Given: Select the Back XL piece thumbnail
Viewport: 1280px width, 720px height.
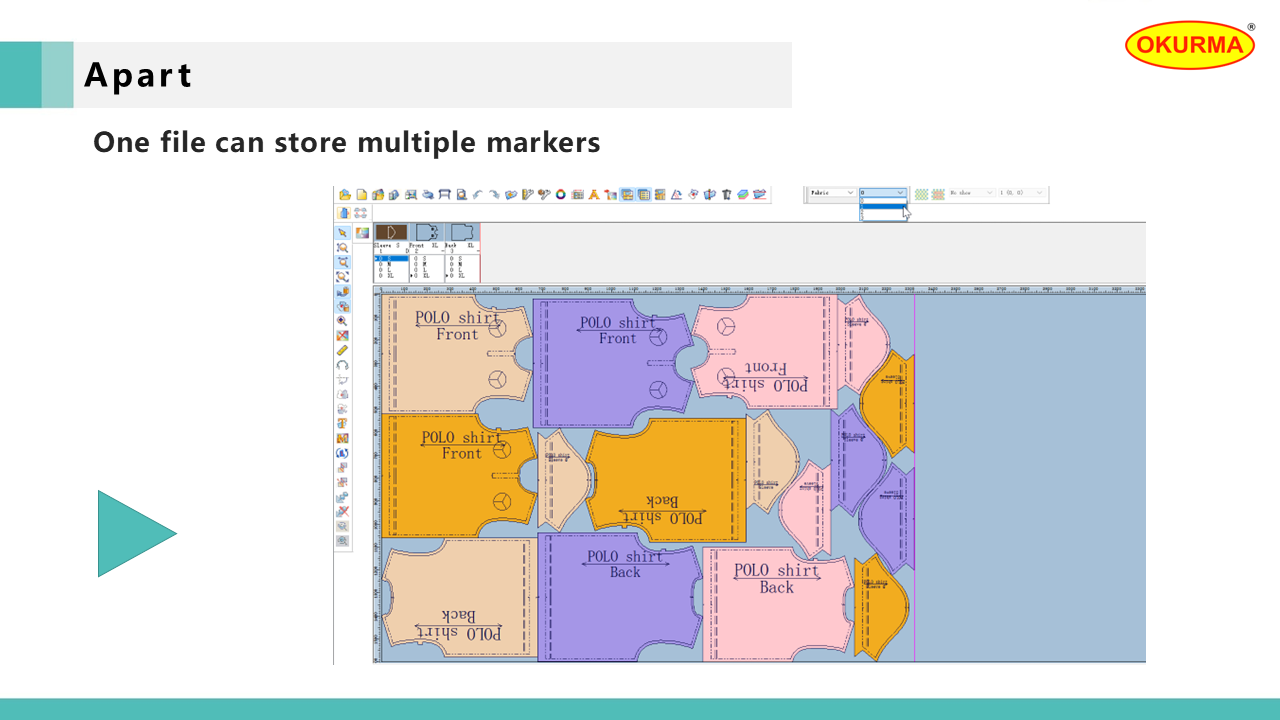Looking at the screenshot, I should coord(461,232).
